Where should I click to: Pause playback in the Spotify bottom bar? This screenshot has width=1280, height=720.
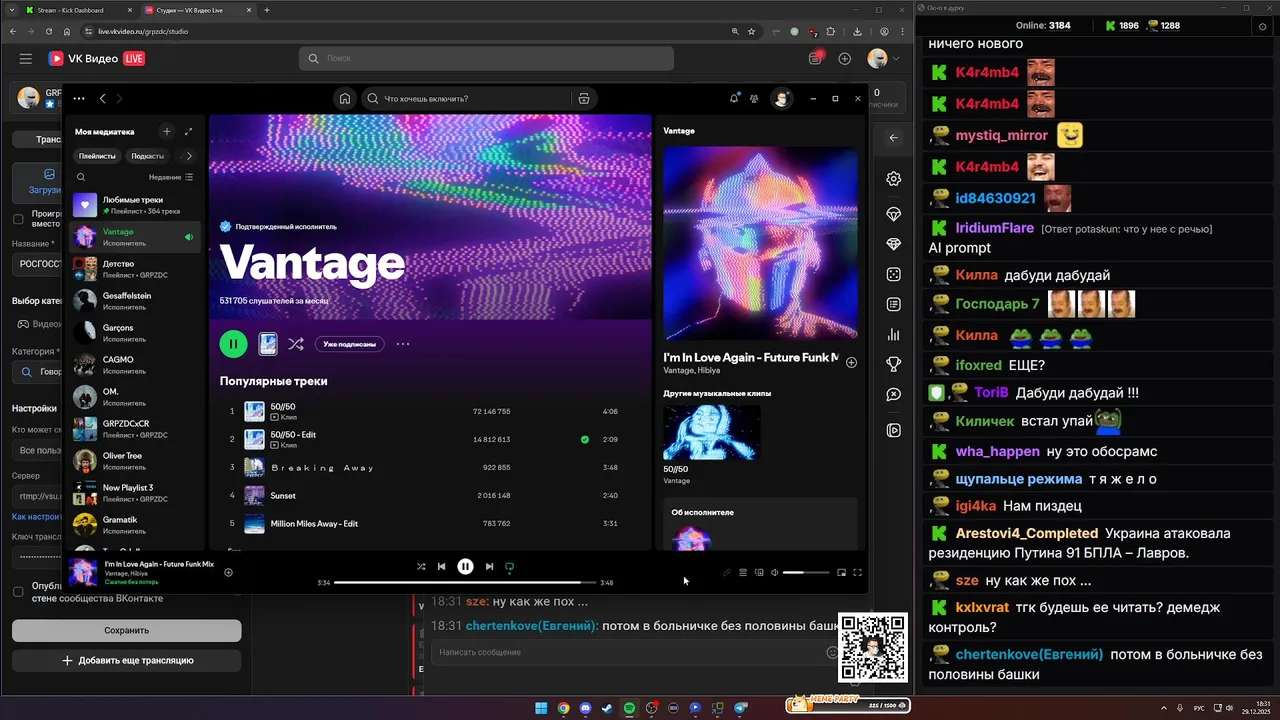465,566
